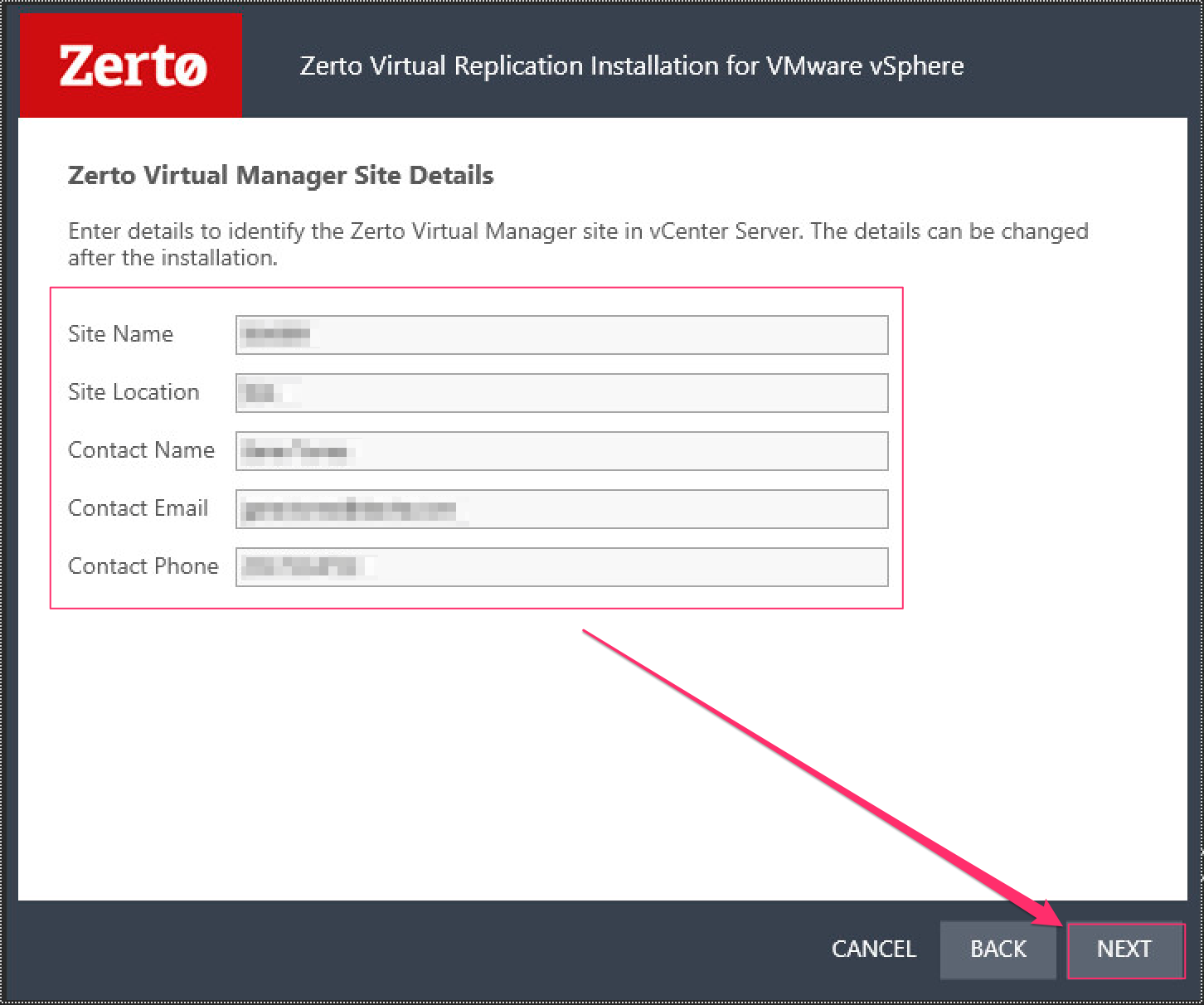Click the Contact Email input field
This screenshot has height=1005, width=1204.
pos(561,508)
